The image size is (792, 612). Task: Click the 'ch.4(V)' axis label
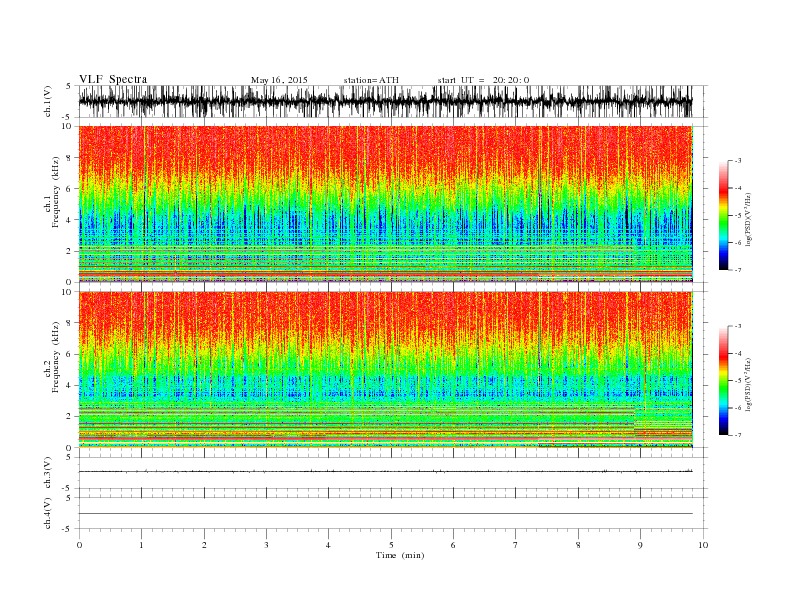(48, 513)
